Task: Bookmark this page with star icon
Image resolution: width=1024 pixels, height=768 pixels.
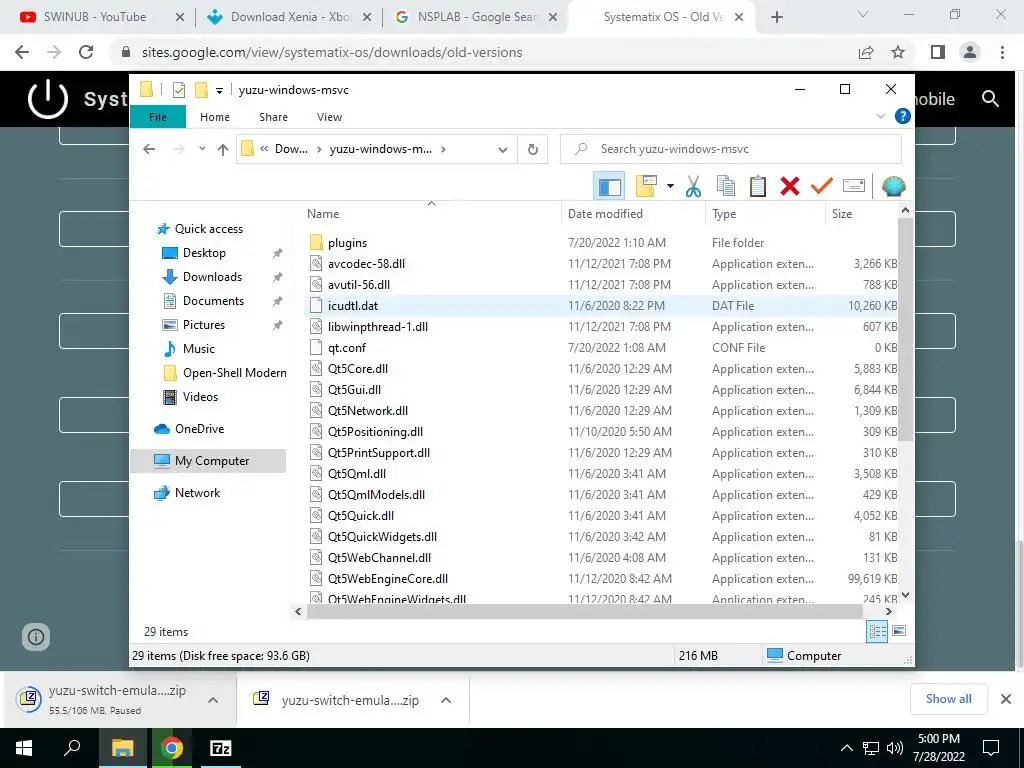Action: [x=898, y=52]
